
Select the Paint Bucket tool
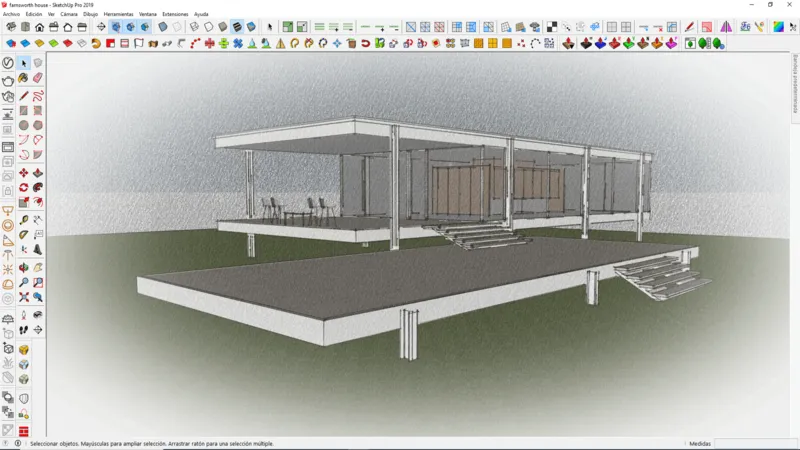click(24, 78)
